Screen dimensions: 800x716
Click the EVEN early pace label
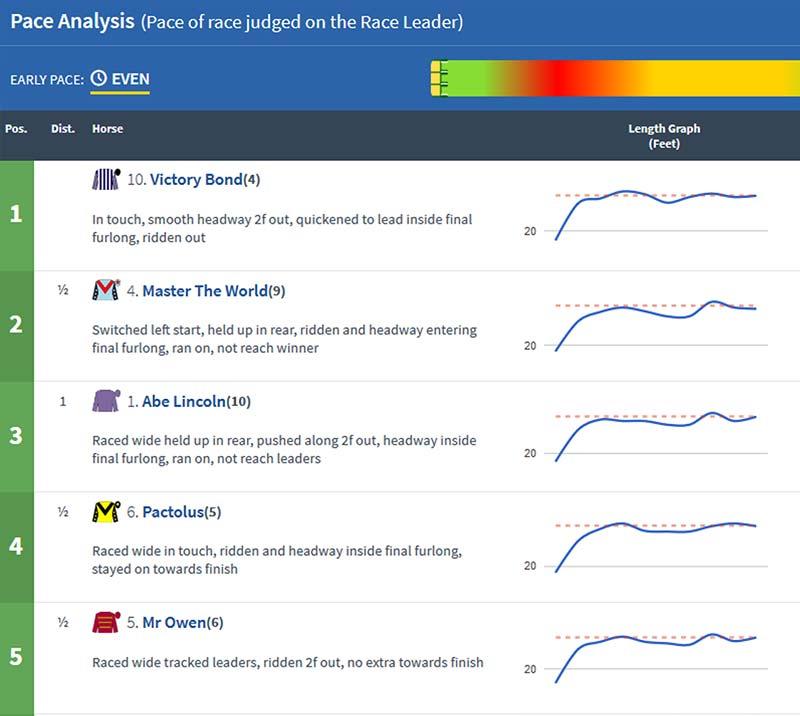point(130,78)
